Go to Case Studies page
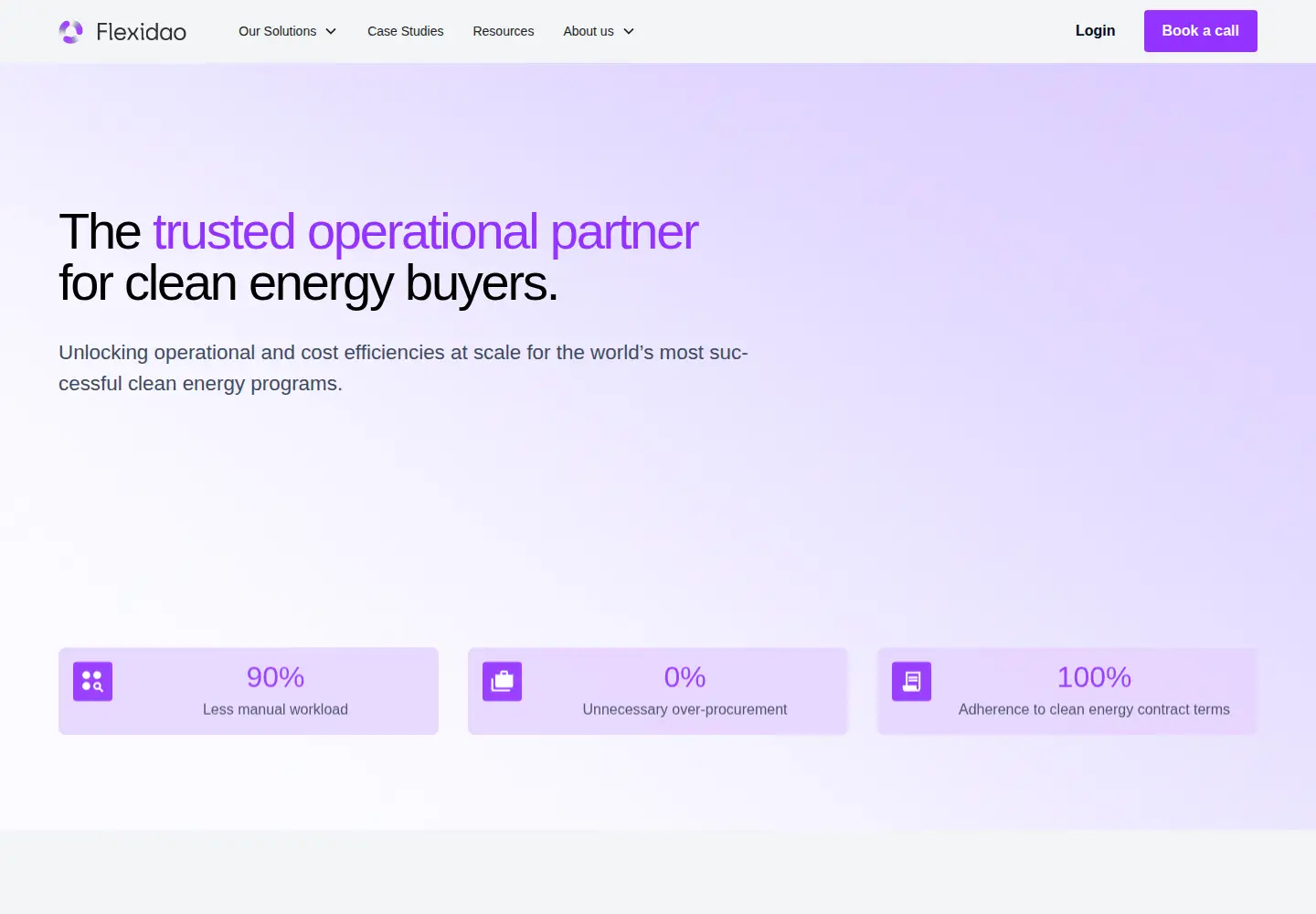 [x=406, y=31]
